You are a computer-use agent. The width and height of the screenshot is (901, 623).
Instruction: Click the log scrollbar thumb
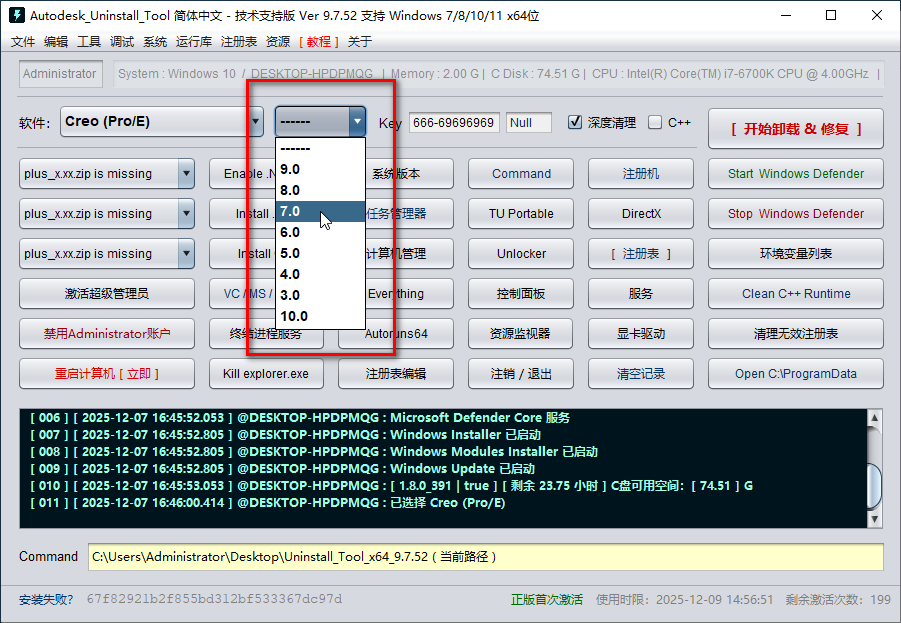click(x=874, y=486)
